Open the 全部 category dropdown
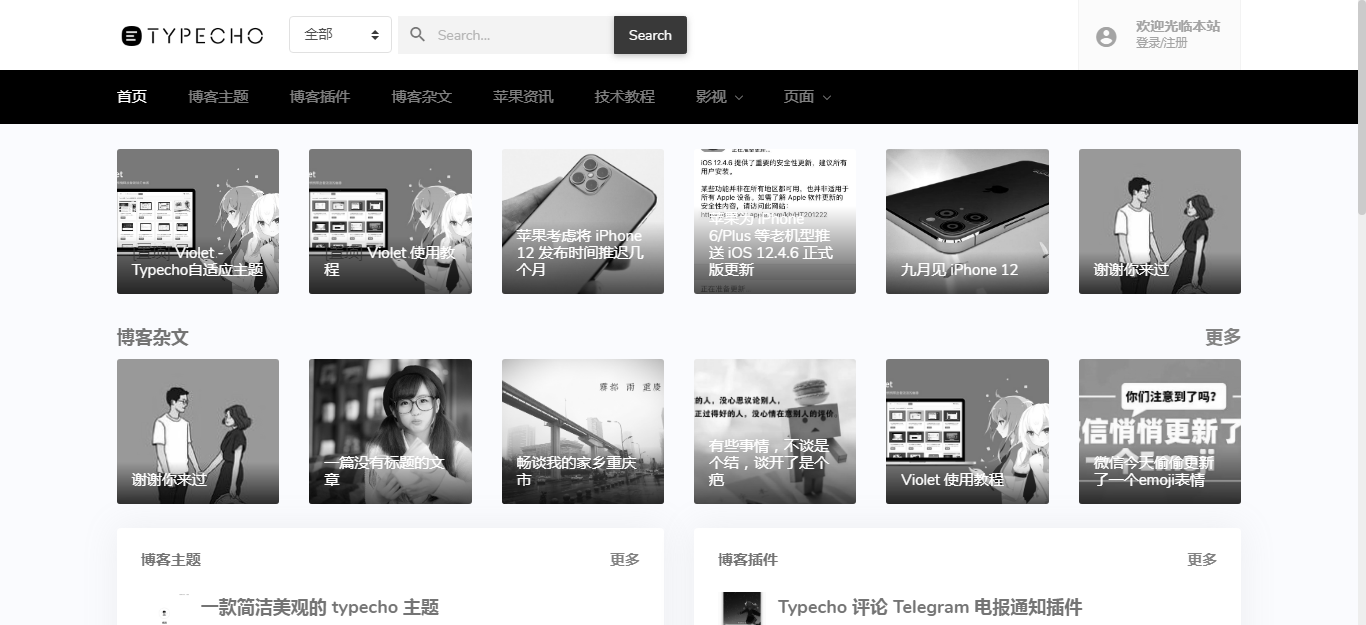 pos(340,35)
